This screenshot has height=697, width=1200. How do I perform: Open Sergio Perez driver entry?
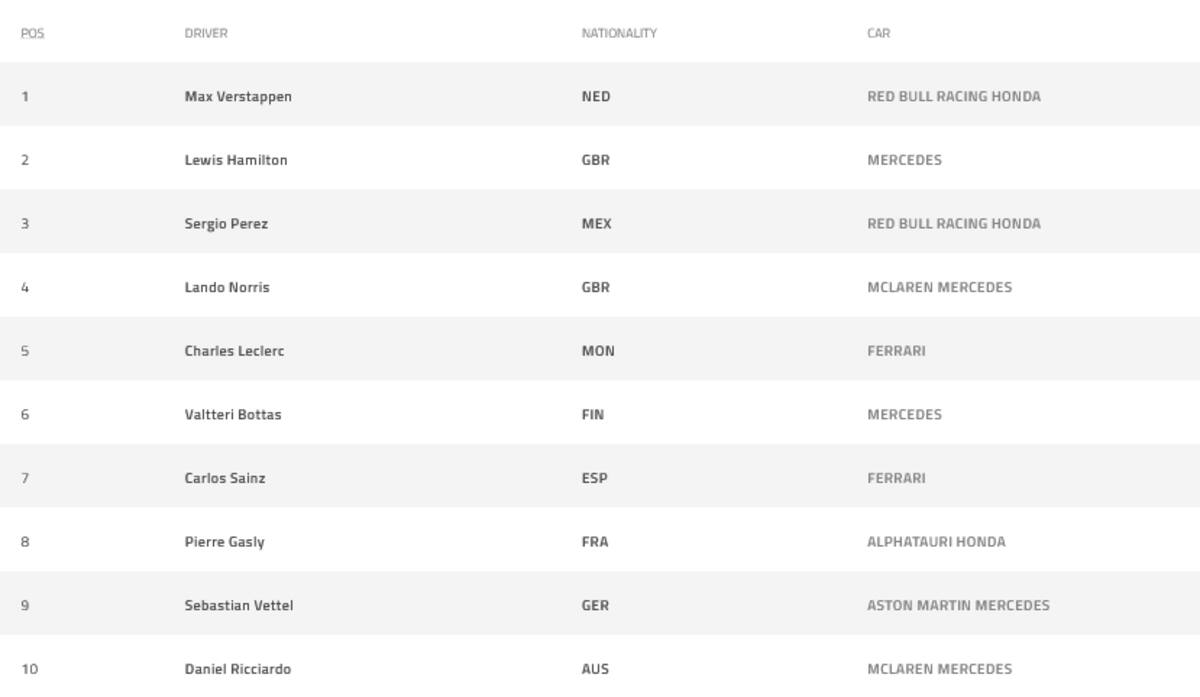[x=226, y=223]
